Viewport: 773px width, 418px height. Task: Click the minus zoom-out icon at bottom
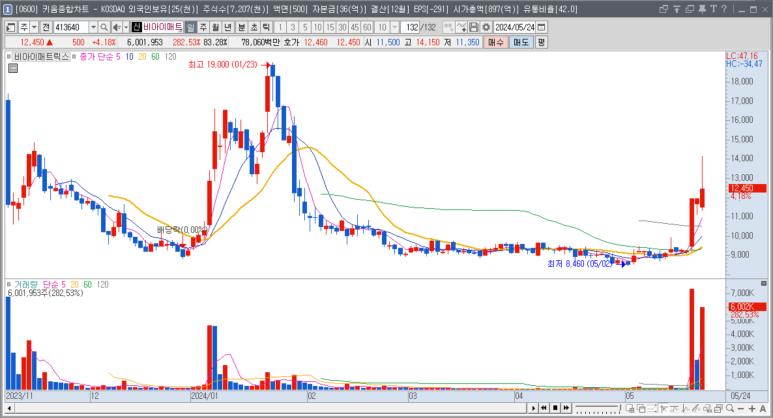point(740,409)
